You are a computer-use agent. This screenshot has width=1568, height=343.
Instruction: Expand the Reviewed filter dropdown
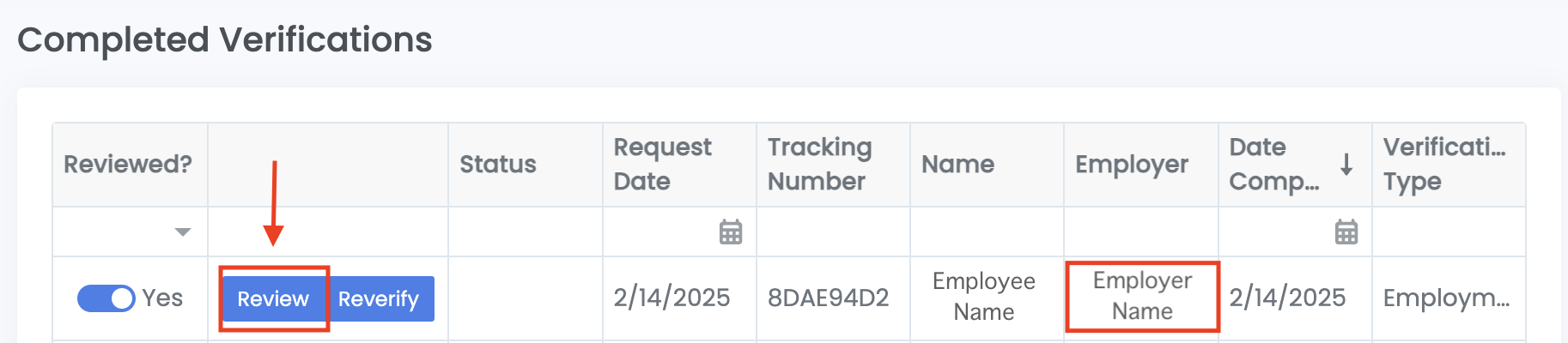[x=182, y=232]
